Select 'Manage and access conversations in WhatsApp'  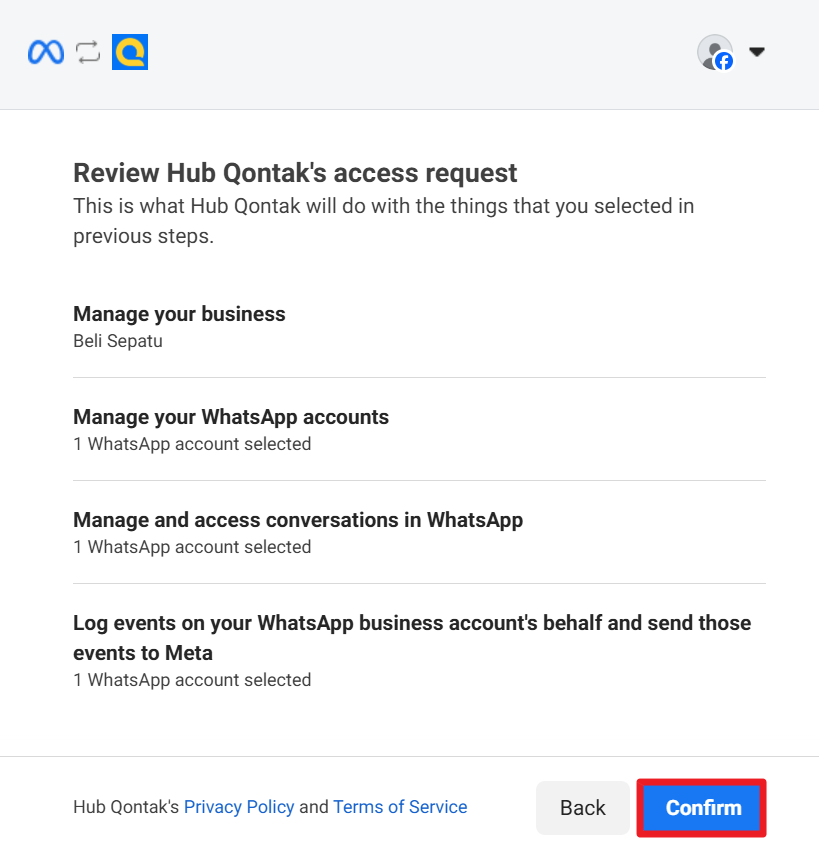click(x=298, y=520)
